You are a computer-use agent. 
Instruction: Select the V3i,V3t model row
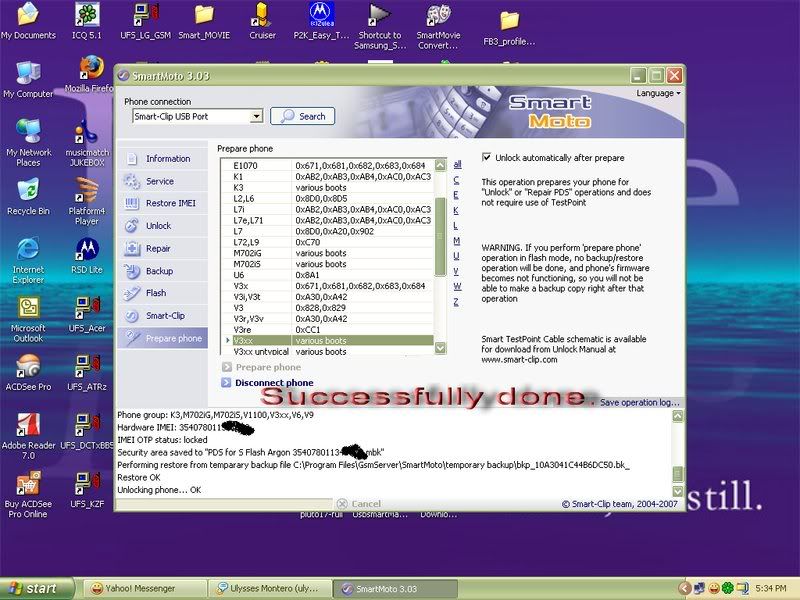[328, 297]
